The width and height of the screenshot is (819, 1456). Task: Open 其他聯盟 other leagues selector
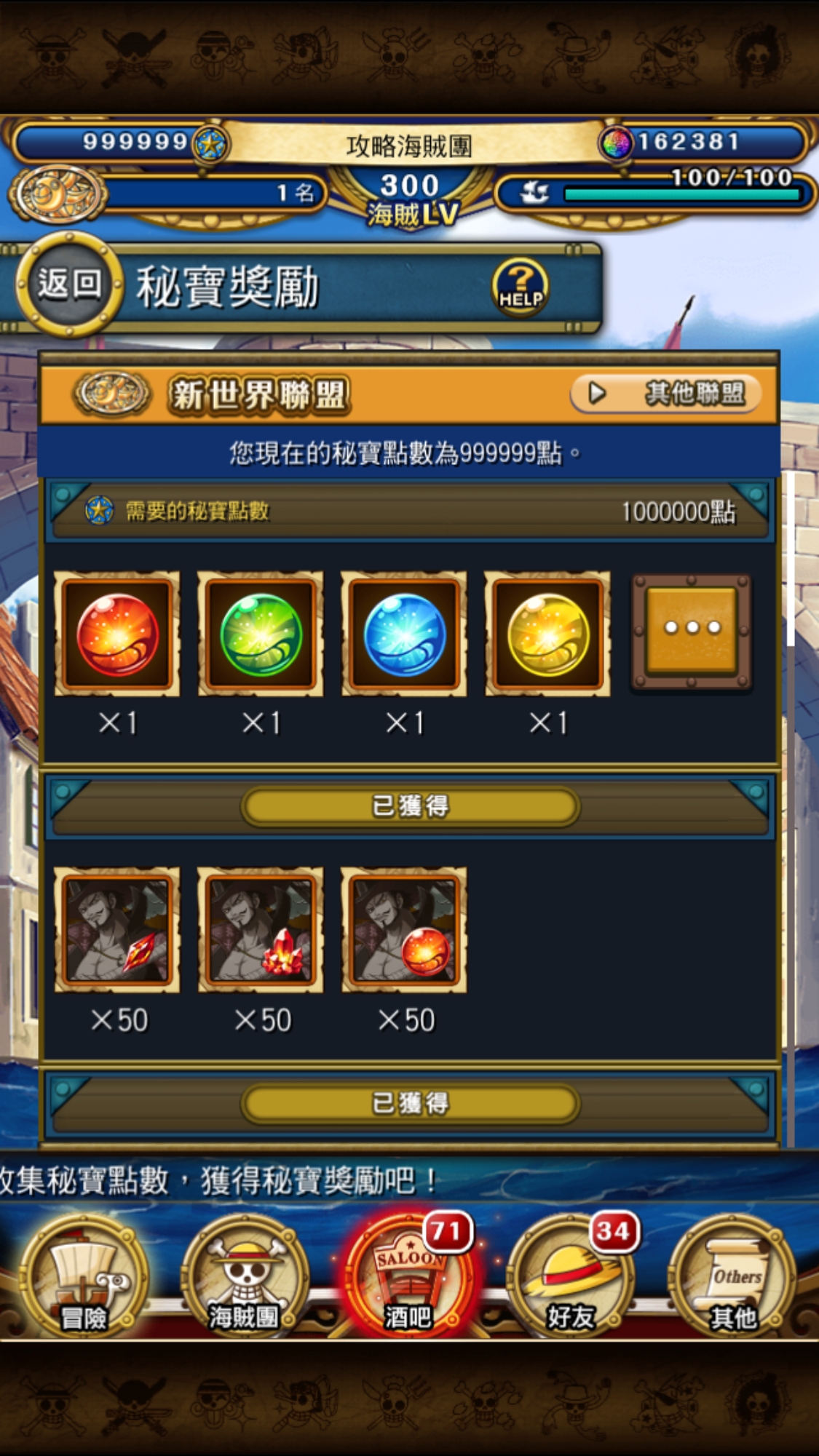(665, 394)
